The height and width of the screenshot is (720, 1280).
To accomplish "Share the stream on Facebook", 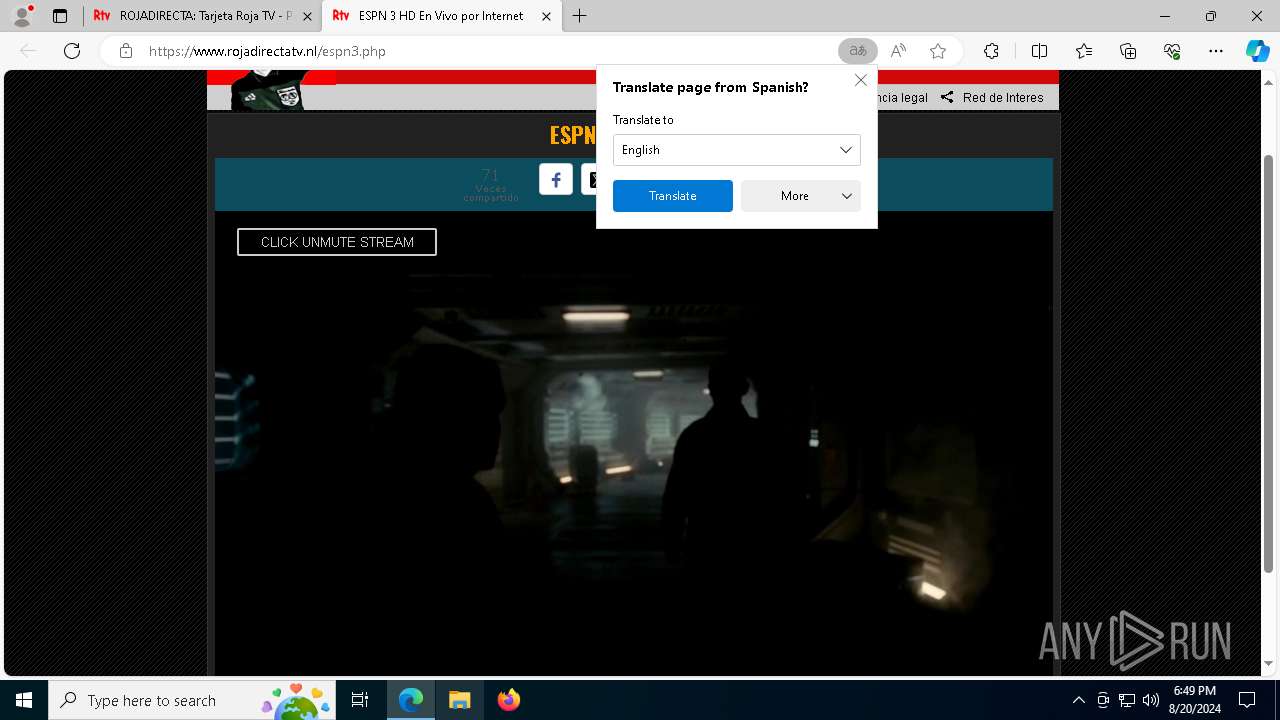I will (556, 179).
